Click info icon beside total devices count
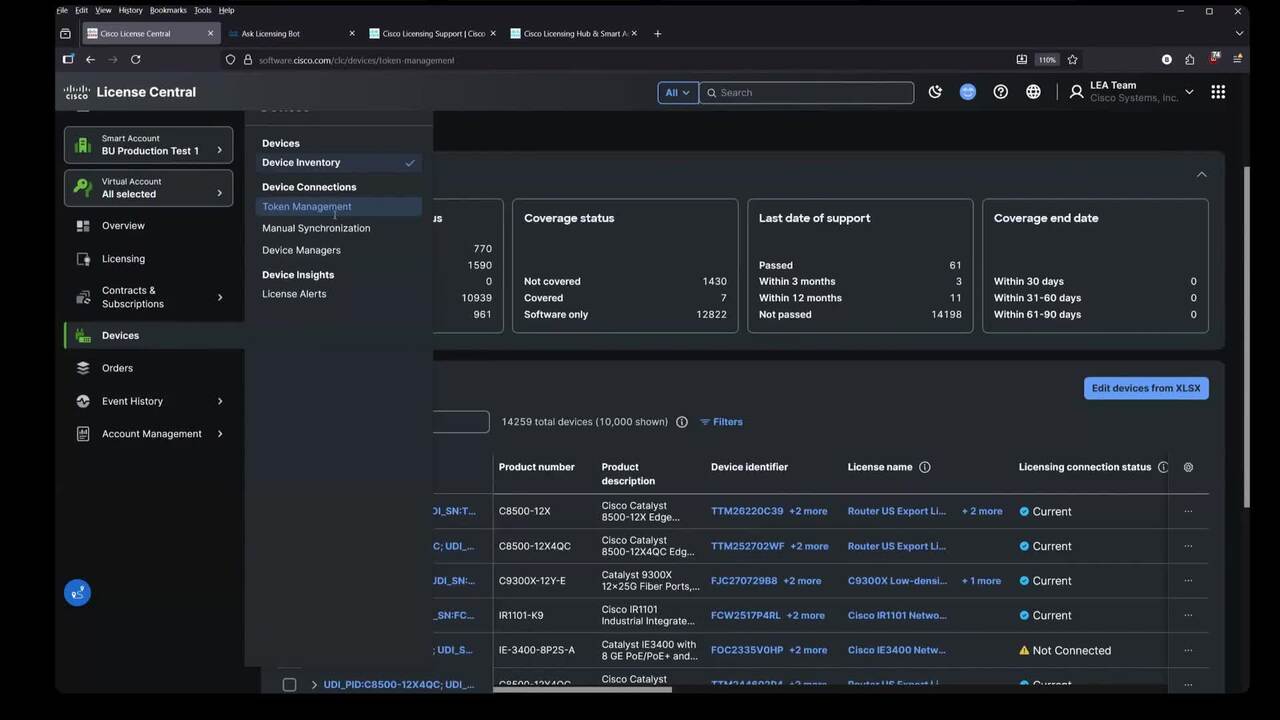 [682, 422]
